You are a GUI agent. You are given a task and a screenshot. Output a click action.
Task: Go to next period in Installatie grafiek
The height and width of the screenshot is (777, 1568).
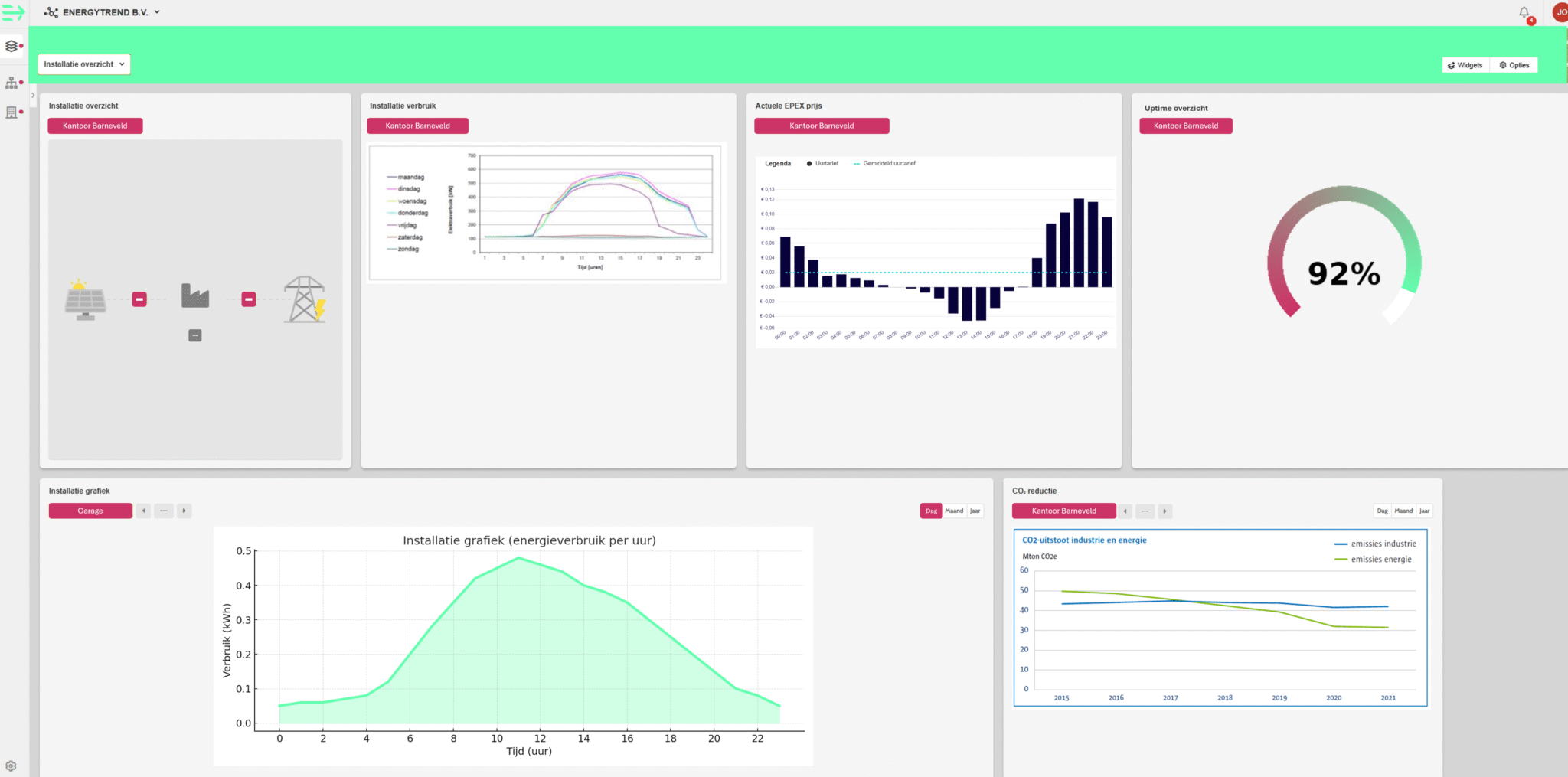(184, 511)
